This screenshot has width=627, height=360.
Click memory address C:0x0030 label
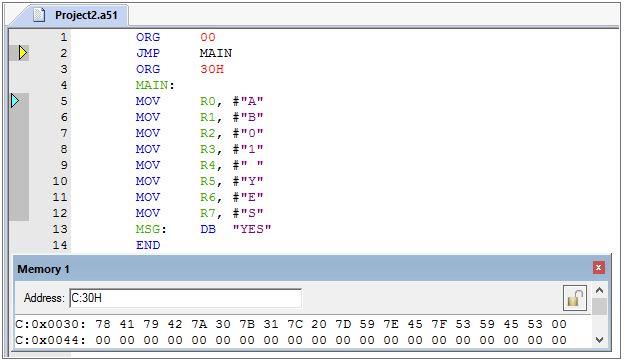tap(51, 324)
